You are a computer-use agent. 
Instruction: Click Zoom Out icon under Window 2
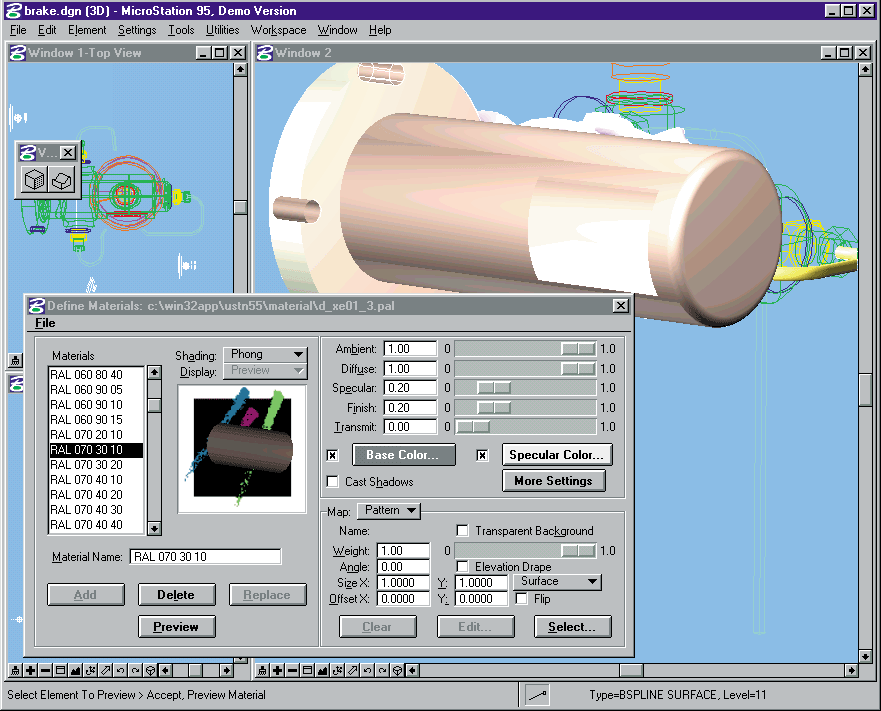(293, 670)
